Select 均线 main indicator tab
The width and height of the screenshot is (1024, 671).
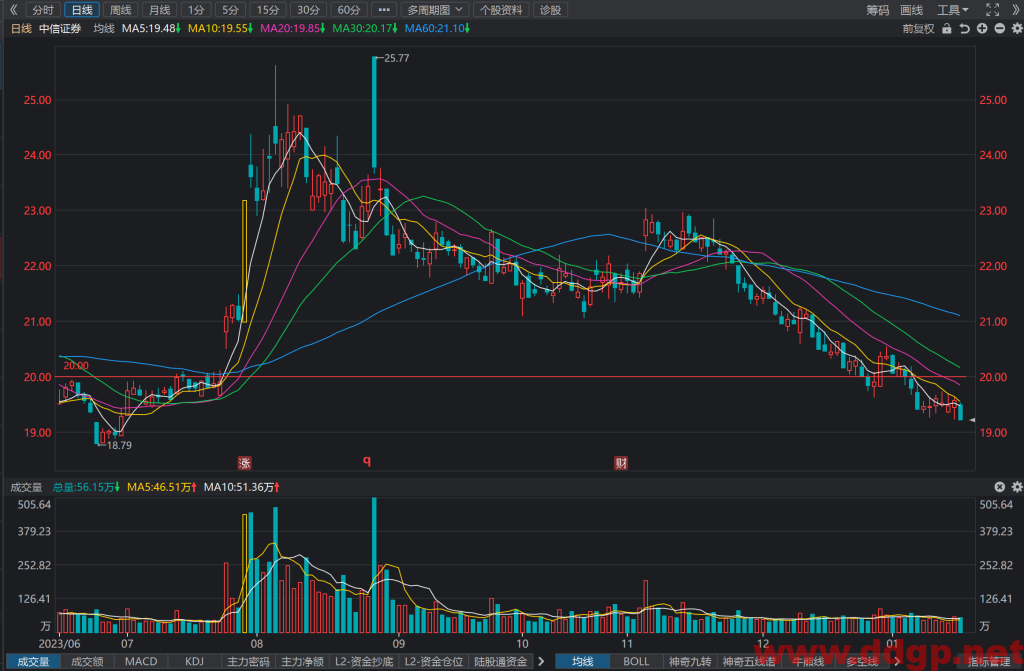583,661
